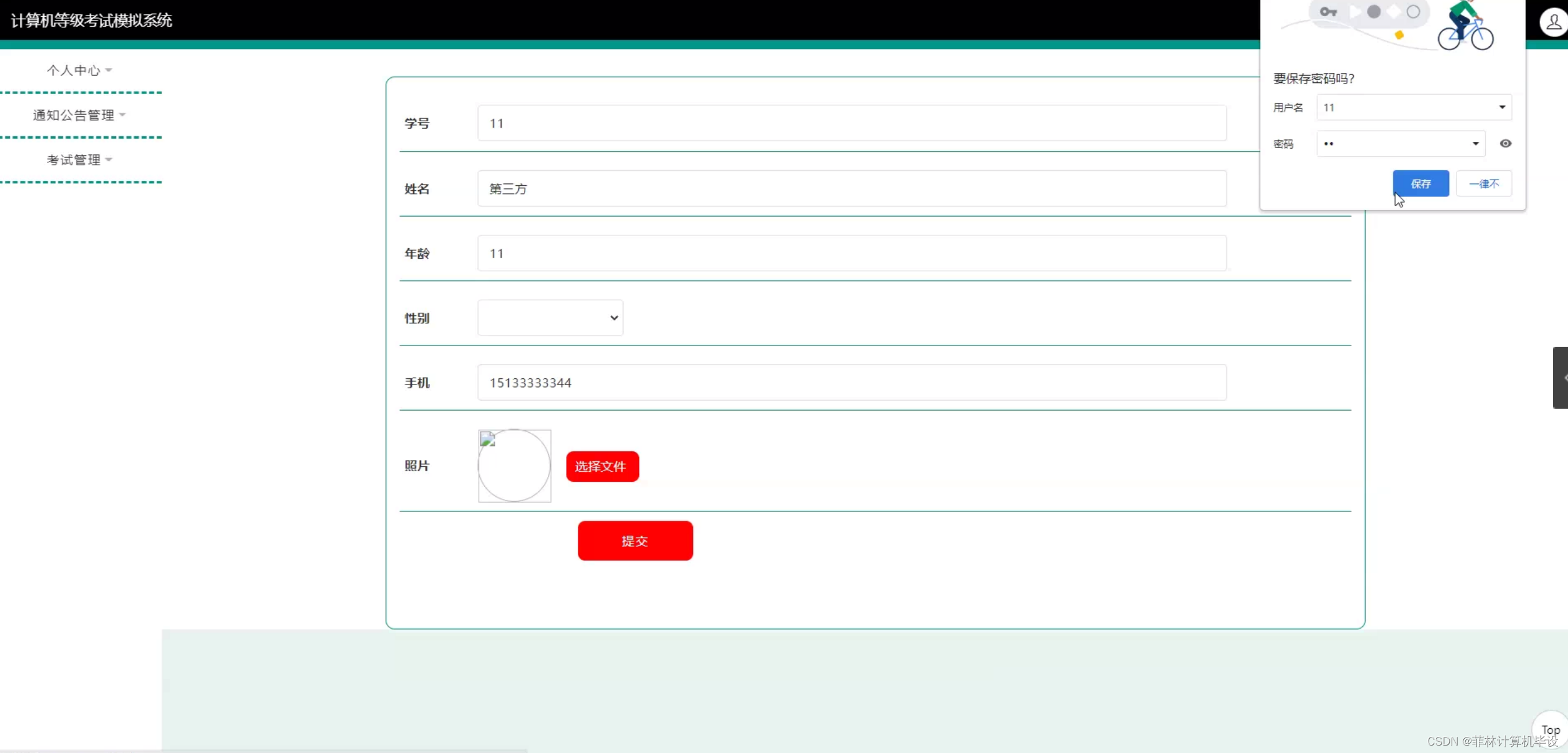Click the Top scroll-to-top button
The image size is (1568, 753).
(x=1550, y=729)
